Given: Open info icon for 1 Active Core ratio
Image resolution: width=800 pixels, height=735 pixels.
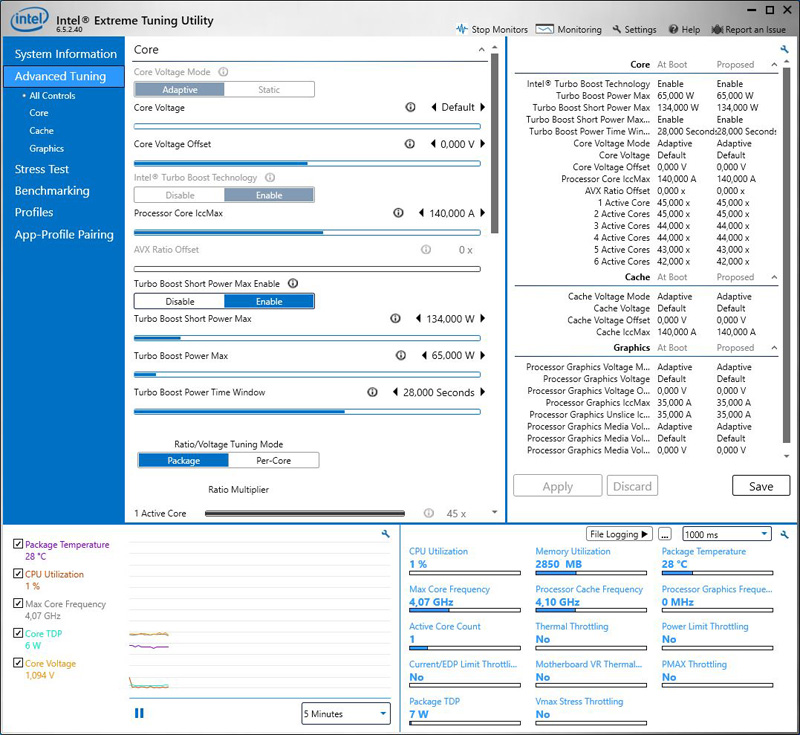Looking at the screenshot, I should pos(429,513).
